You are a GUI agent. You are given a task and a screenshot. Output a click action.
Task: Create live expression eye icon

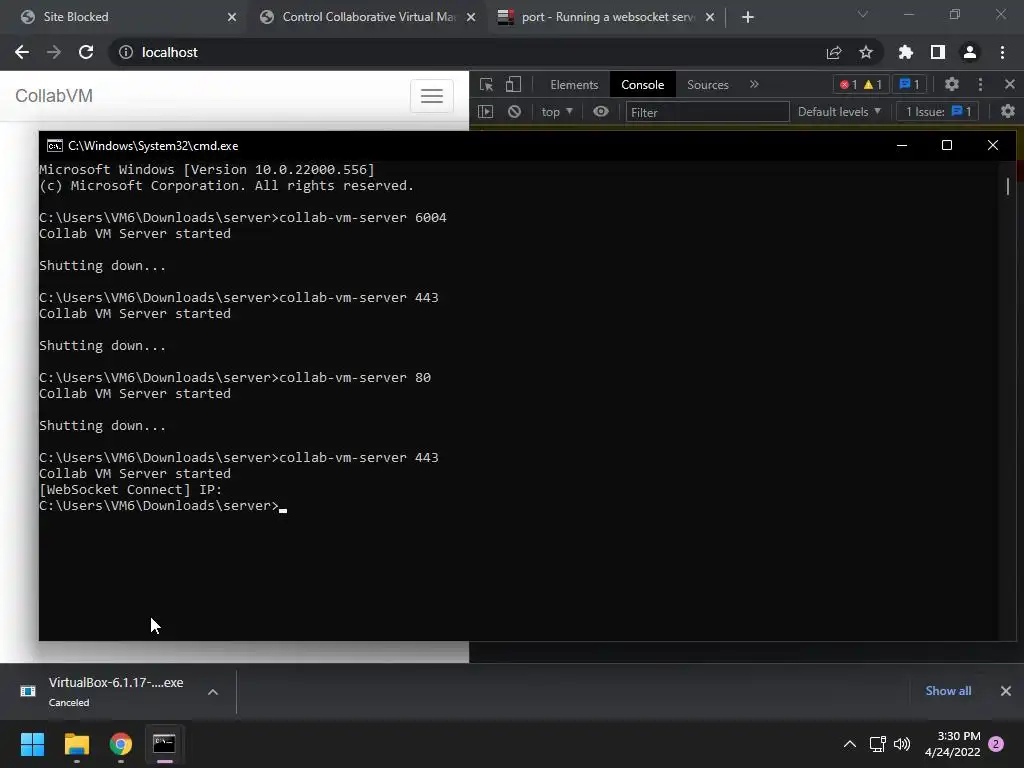point(601,112)
